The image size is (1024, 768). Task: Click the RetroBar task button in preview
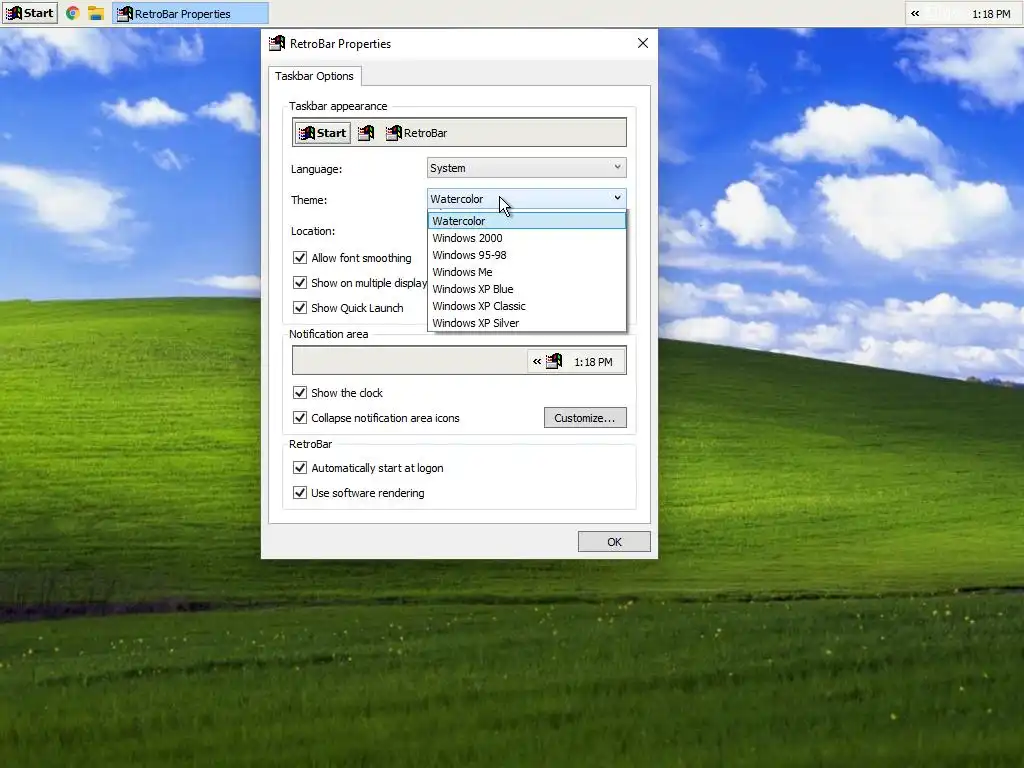[x=417, y=133]
